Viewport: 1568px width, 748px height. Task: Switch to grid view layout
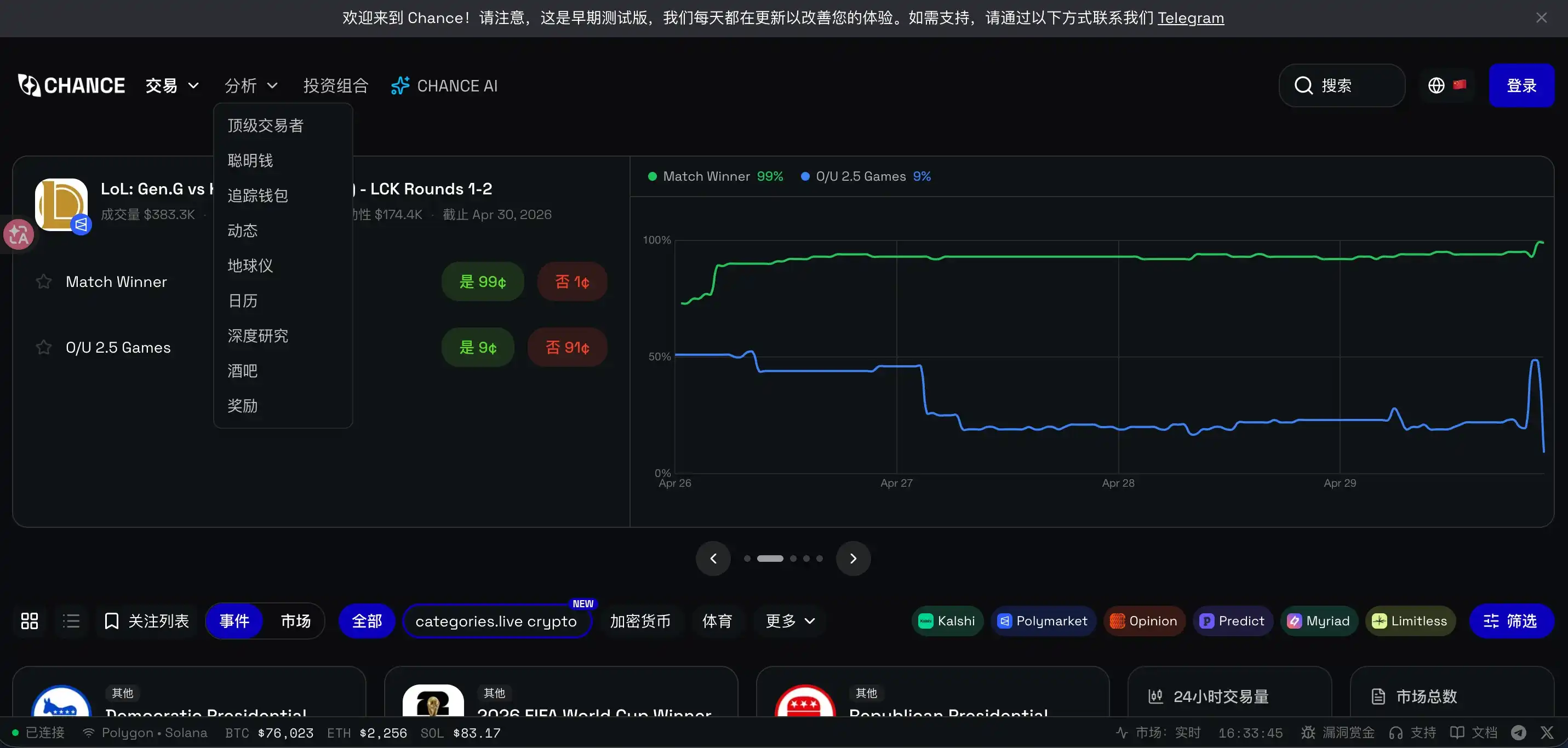(29, 622)
